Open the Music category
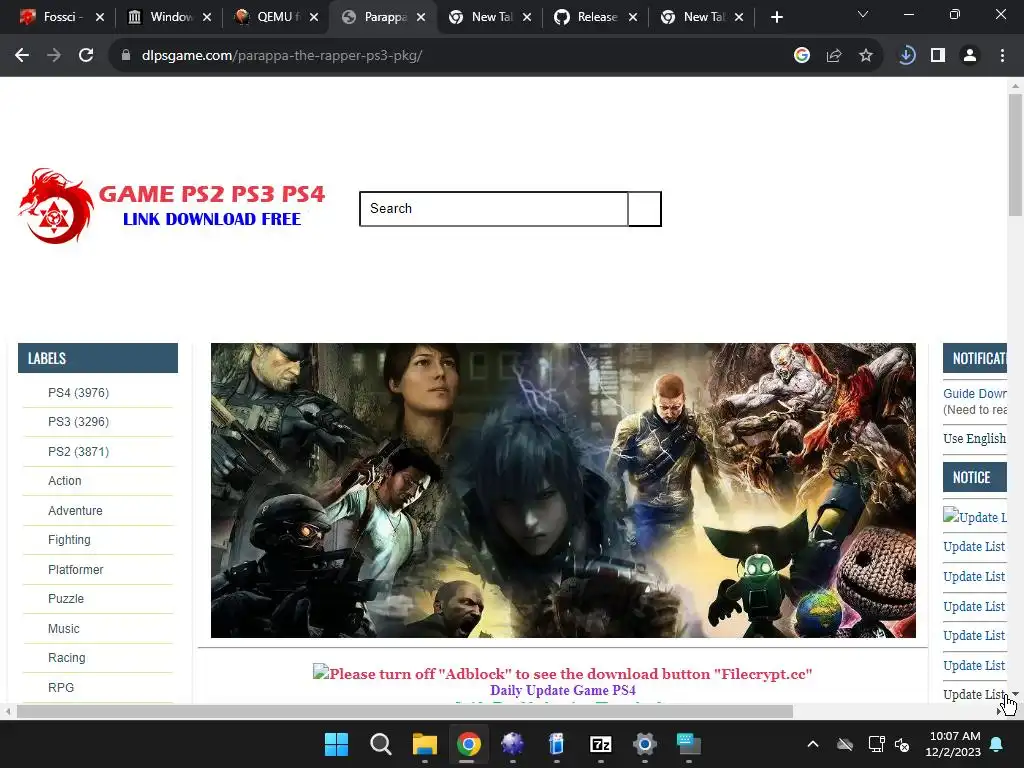This screenshot has width=1024, height=768. (63, 628)
